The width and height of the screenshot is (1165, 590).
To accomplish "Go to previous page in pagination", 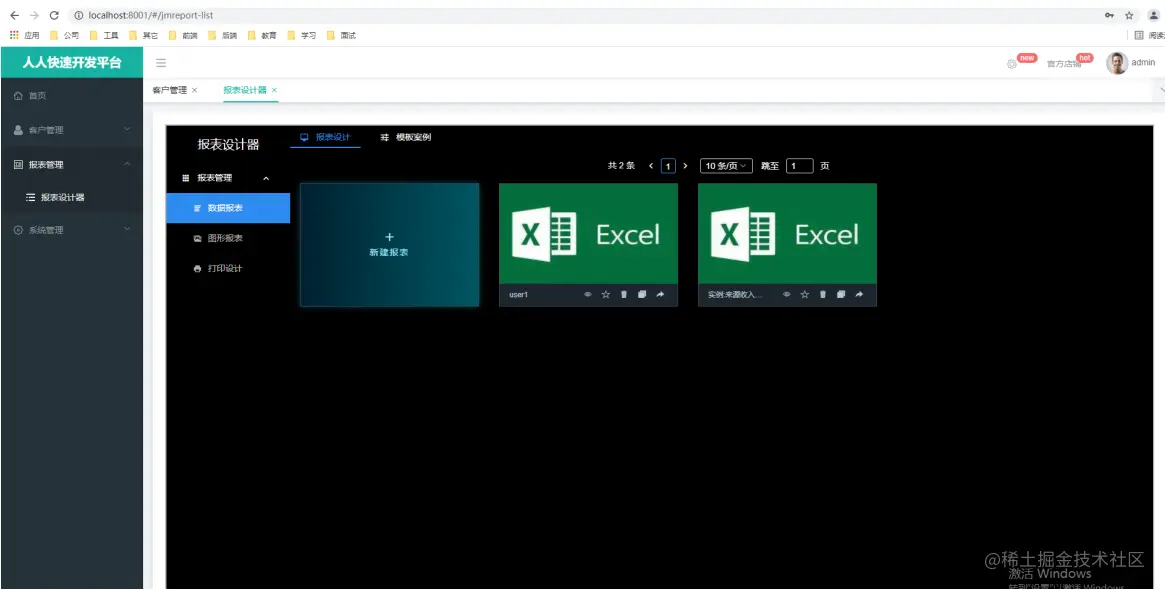I will coord(651,166).
